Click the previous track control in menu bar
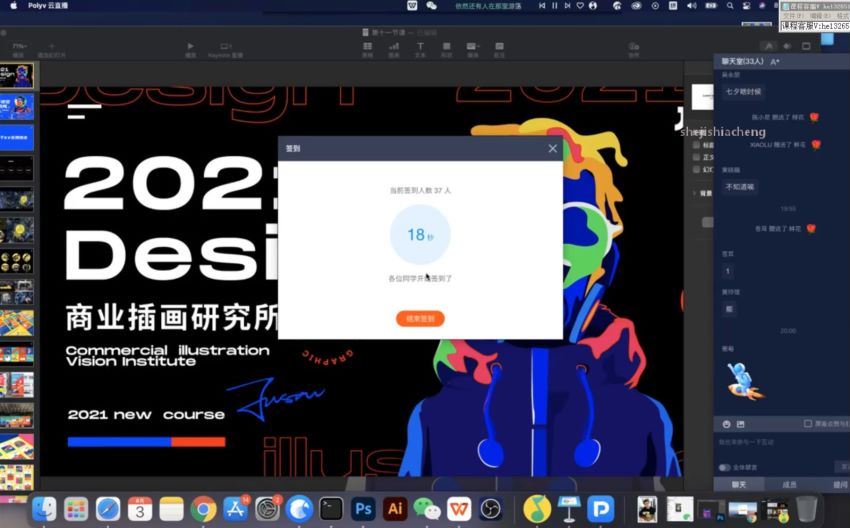The width and height of the screenshot is (850, 528). 542,5
